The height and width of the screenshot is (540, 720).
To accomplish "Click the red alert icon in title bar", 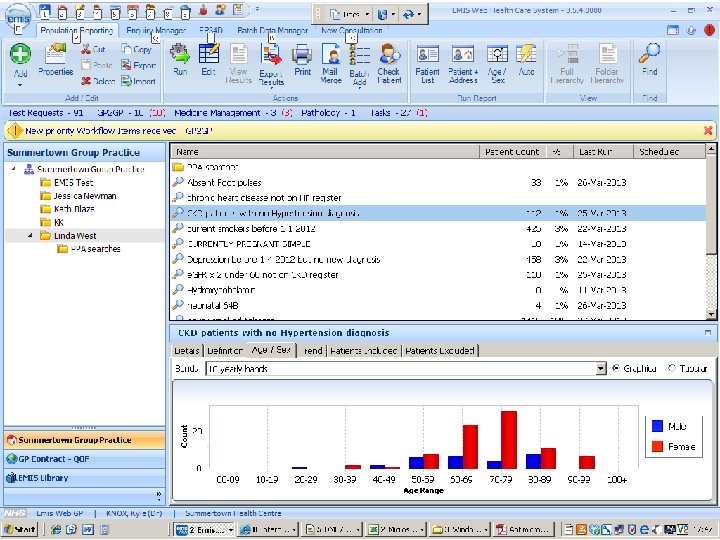I will (x=709, y=30).
